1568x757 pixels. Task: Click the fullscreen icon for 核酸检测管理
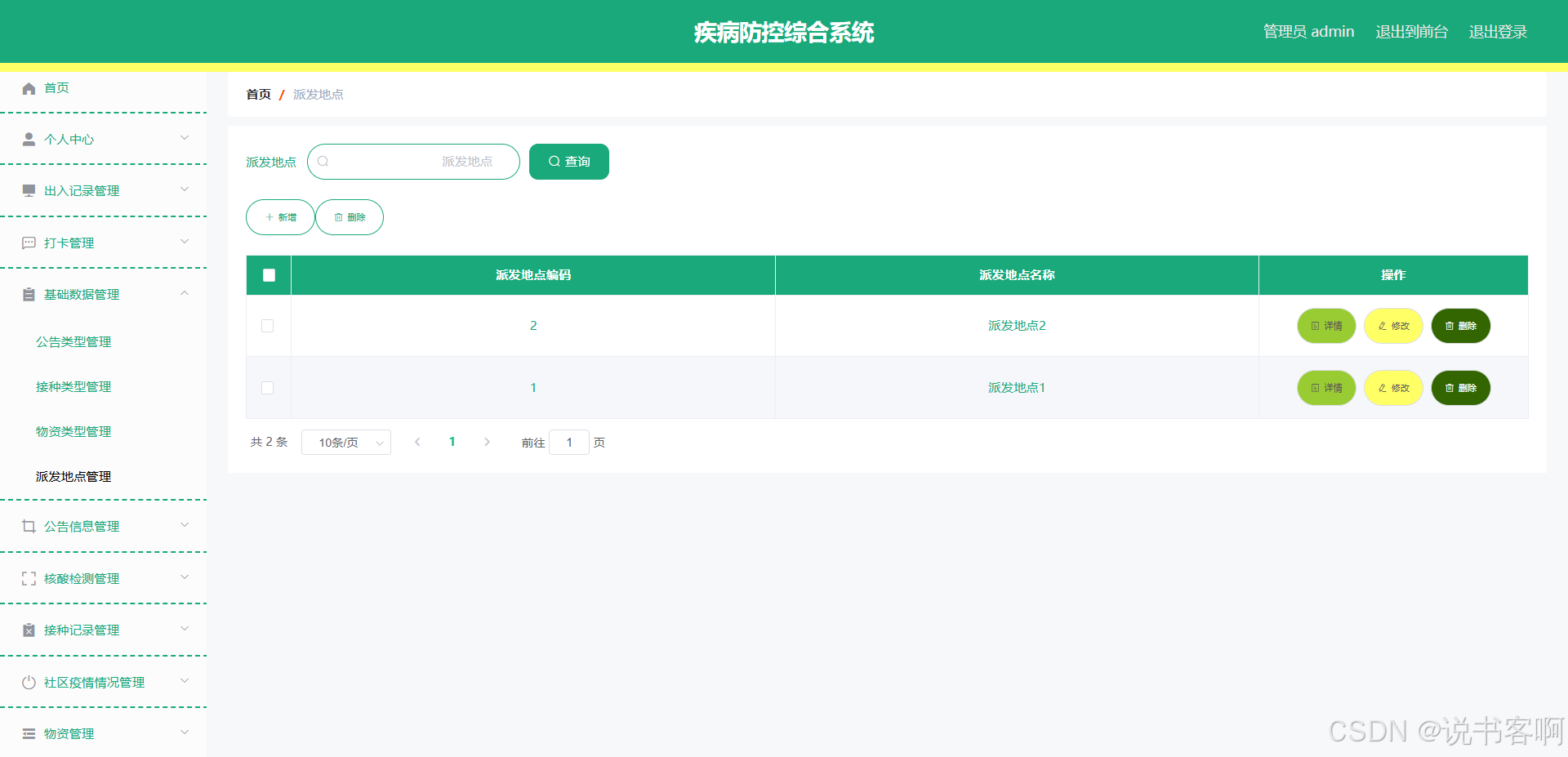pyautogui.click(x=29, y=579)
